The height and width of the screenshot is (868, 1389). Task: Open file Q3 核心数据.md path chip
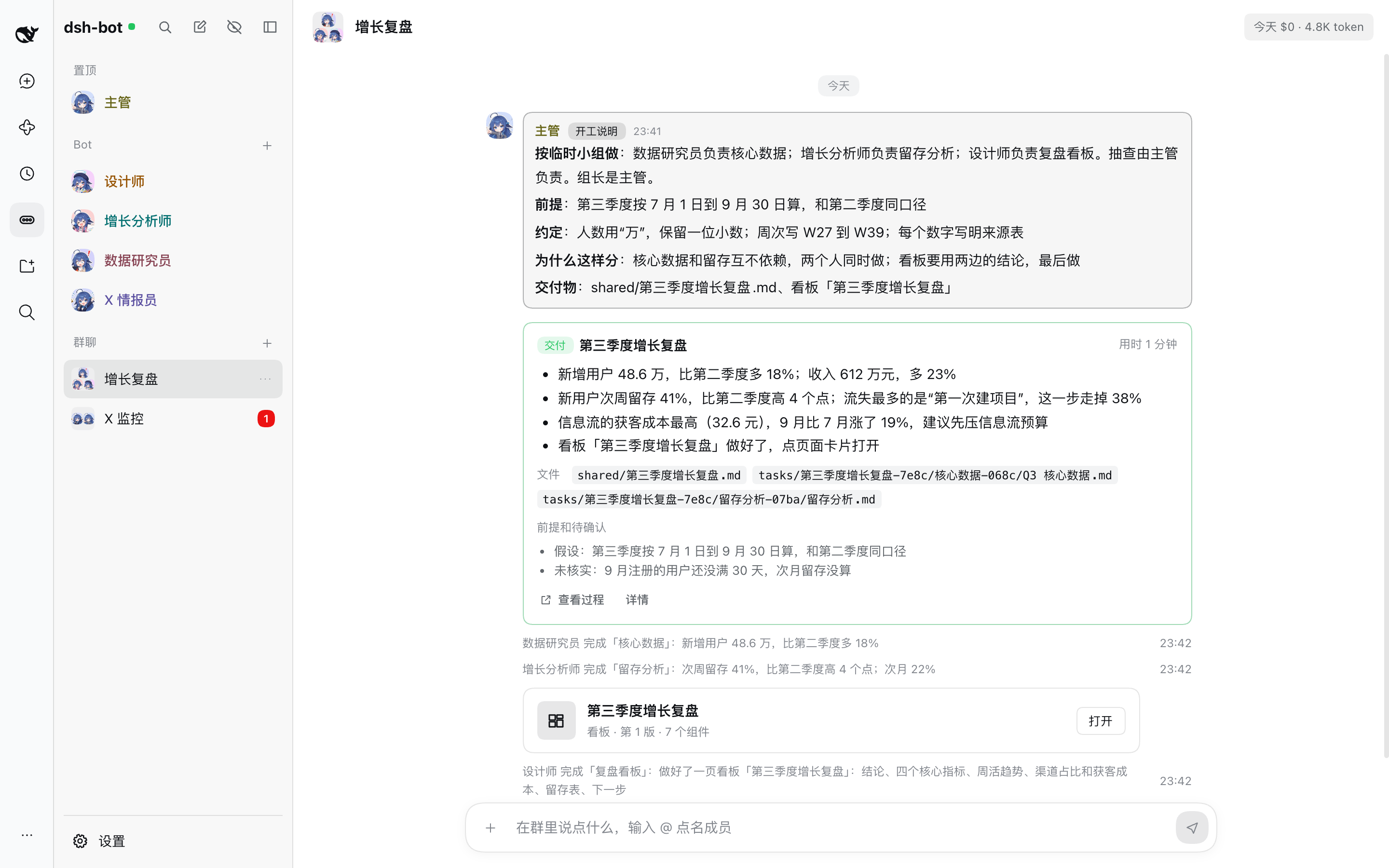point(934,475)
